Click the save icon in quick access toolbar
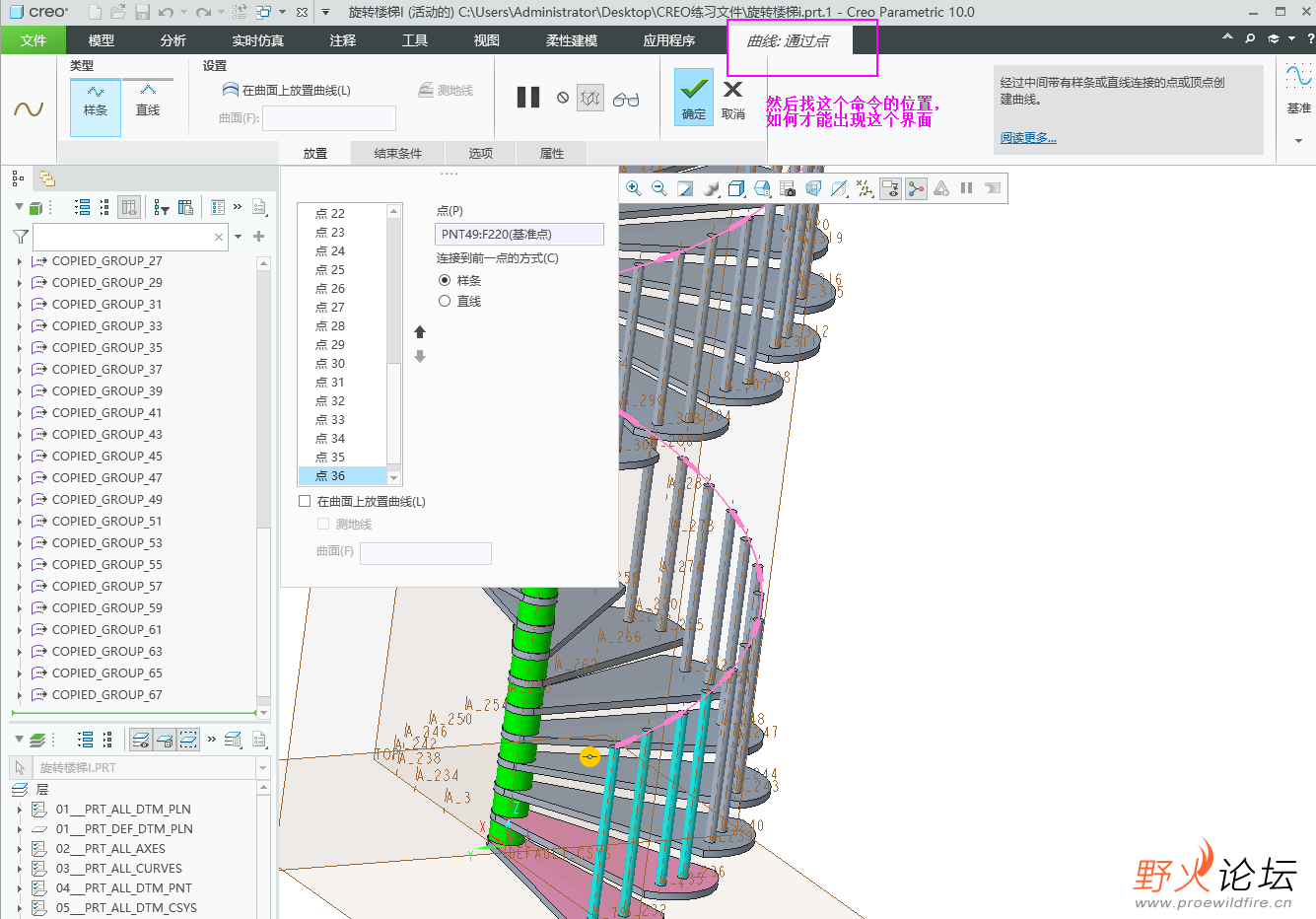The height and width of the screenshot is (919, 1316). 142,12
